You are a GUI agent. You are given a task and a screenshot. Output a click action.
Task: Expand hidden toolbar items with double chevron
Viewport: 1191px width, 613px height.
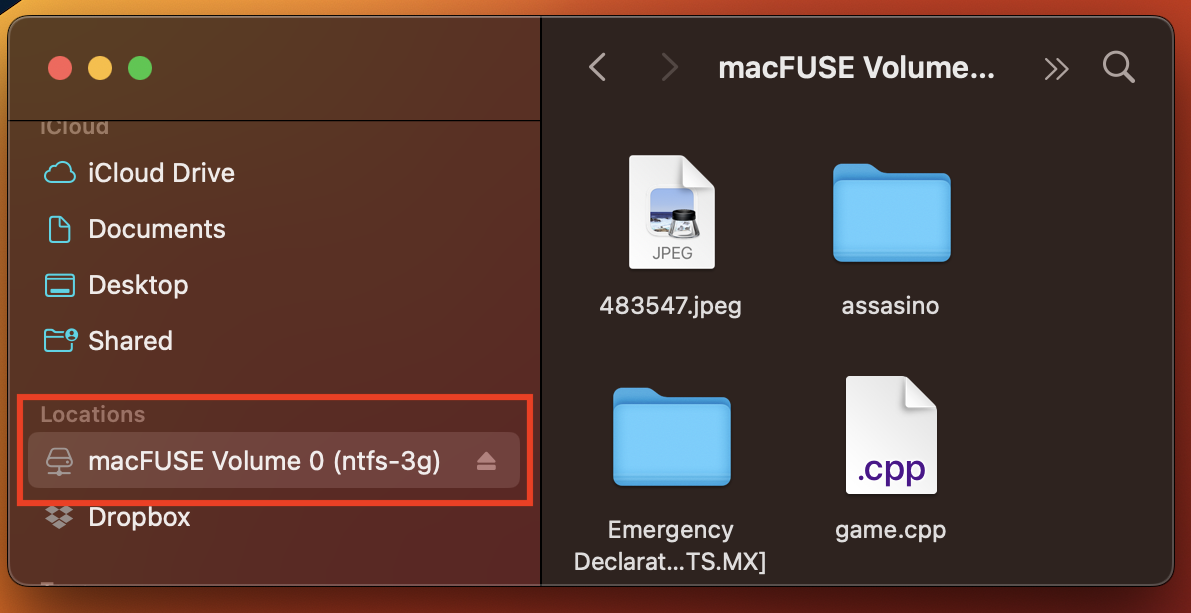tap(1056, 69)
